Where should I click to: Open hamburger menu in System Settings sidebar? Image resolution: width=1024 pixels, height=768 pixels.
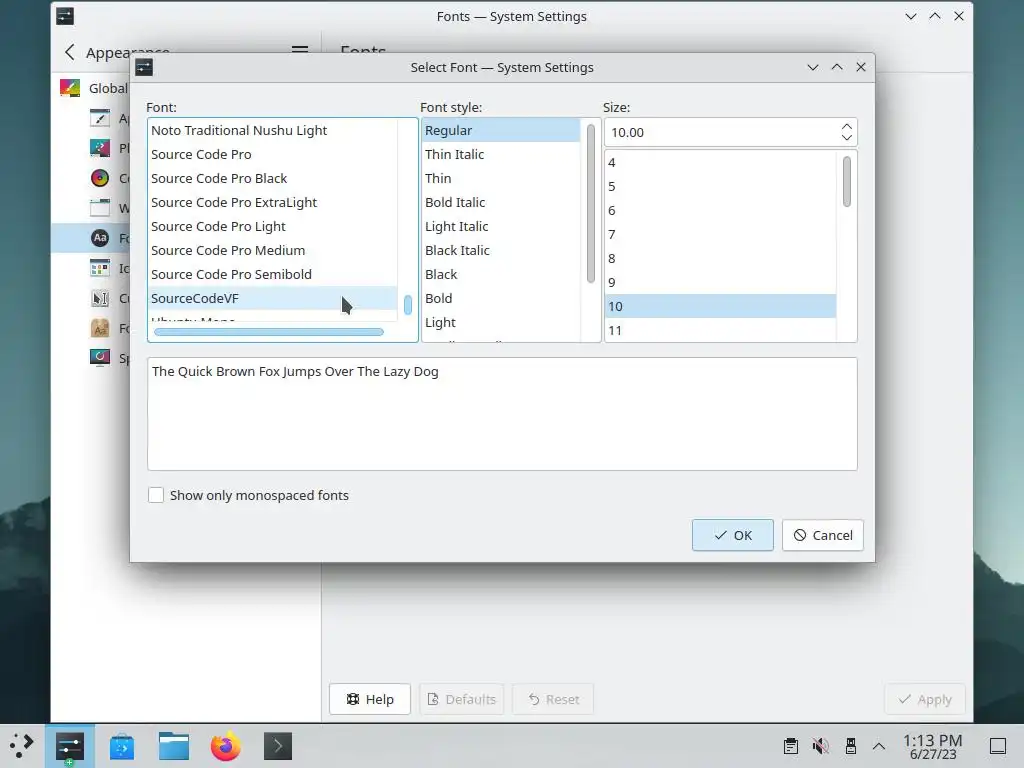click(300, 51)
